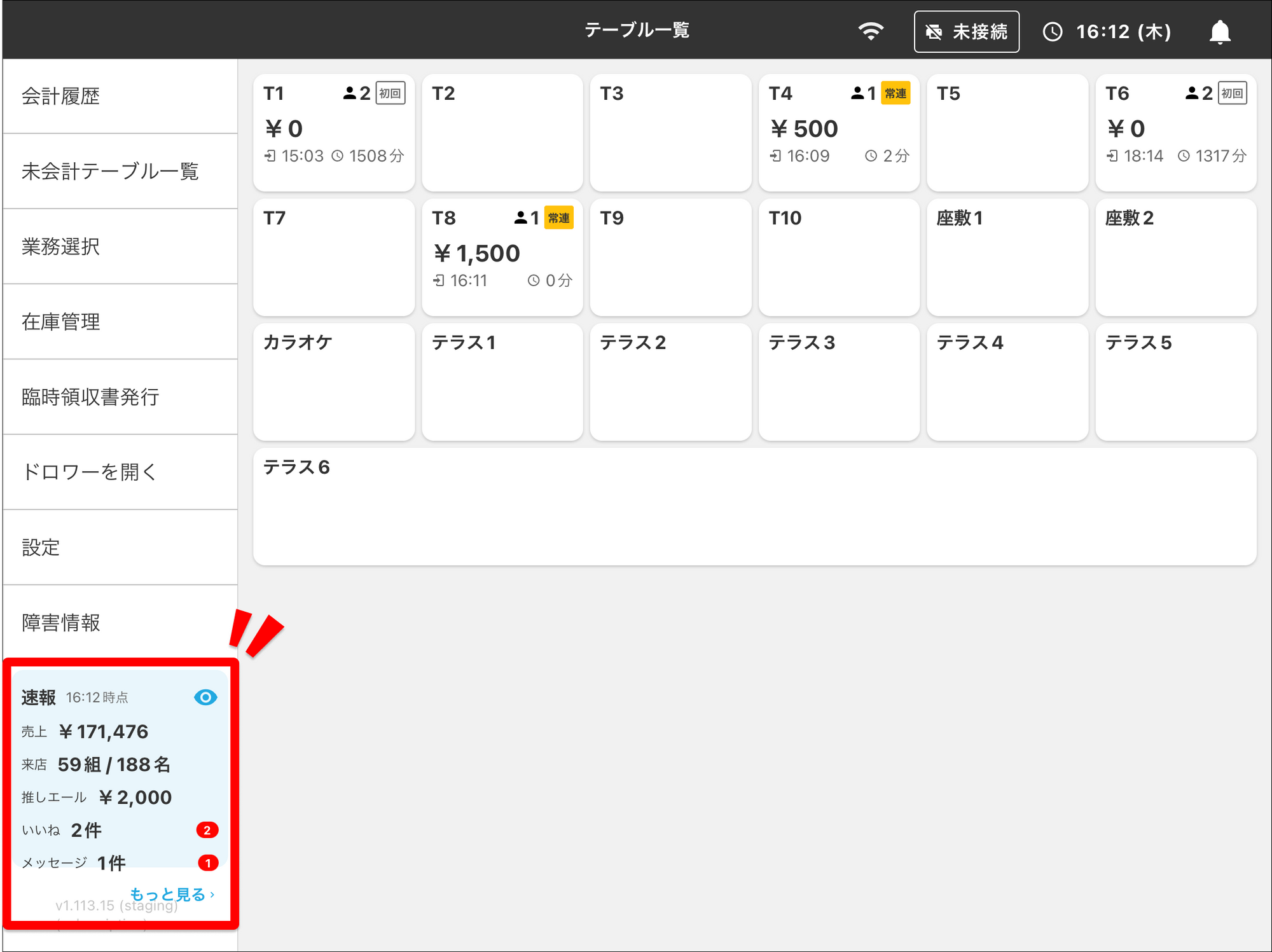Viewport: 1272px width, 952px height.
Task: Select table T8 with ¥1,500
Action: coord(502,258)
